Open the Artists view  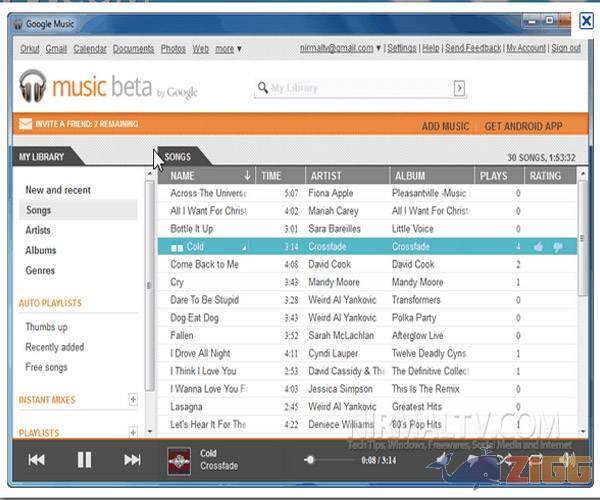point(38,230)
